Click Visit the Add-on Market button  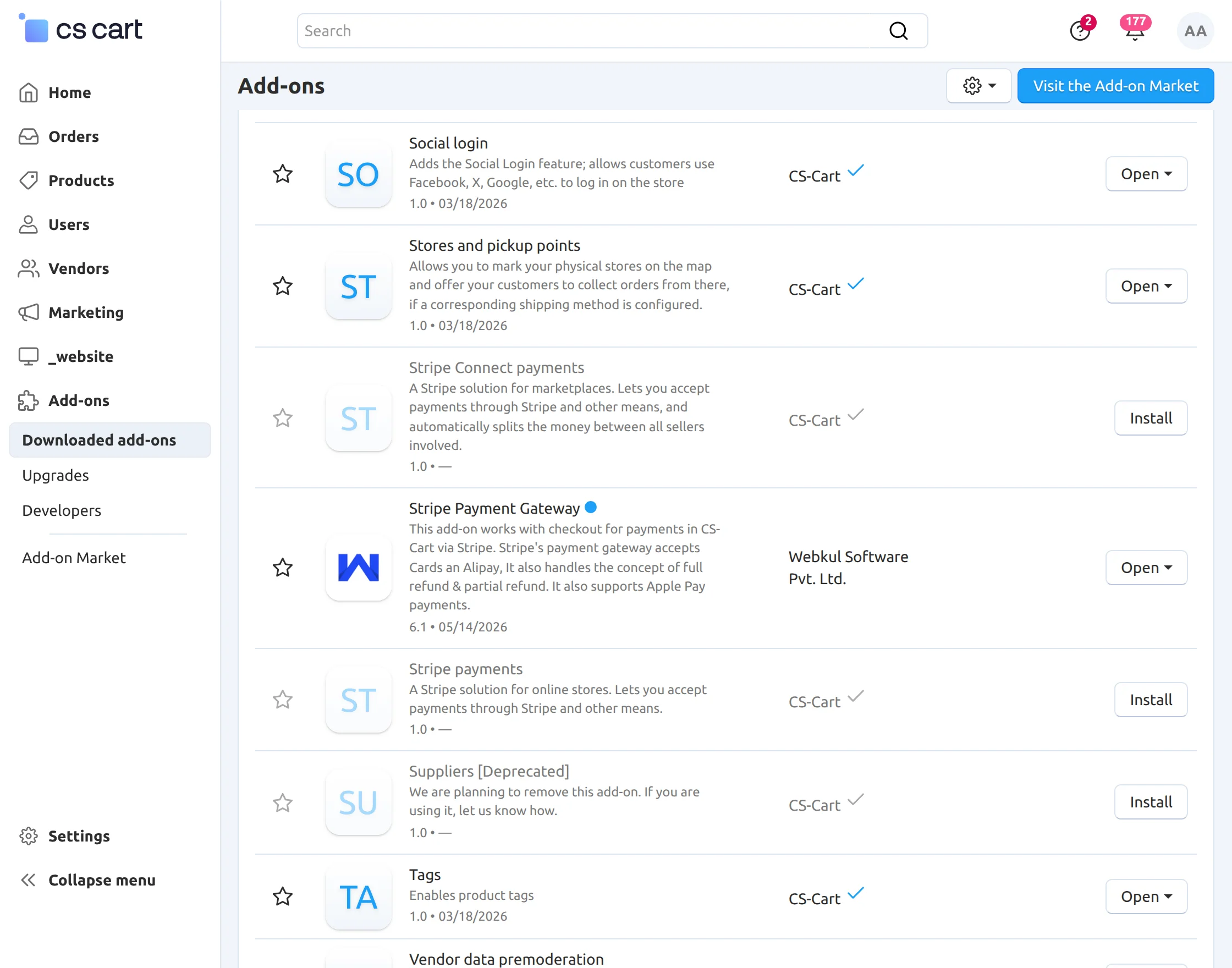[1115, 86]
